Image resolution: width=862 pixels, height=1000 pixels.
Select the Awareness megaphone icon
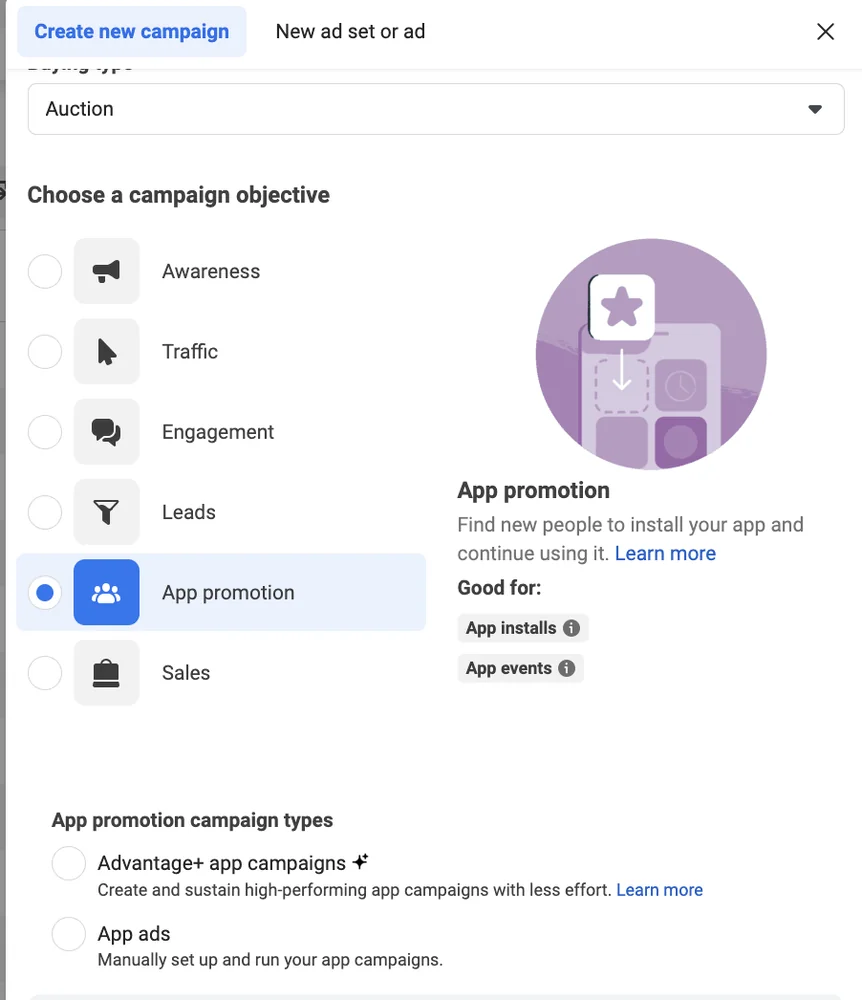pyautogui.click(x=106, y=271)
